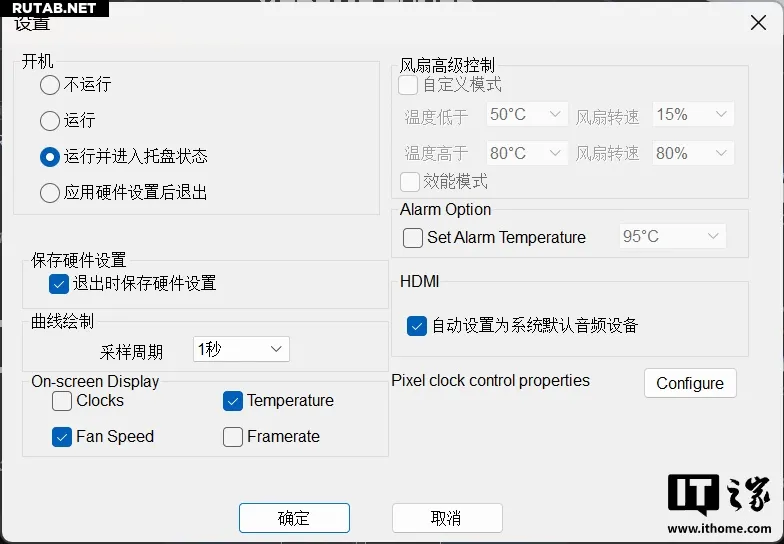Image resolution: width=784 pixels, height=544 pixels.
Task: Open the 15% fan speed dropdown
Action: 693,114
